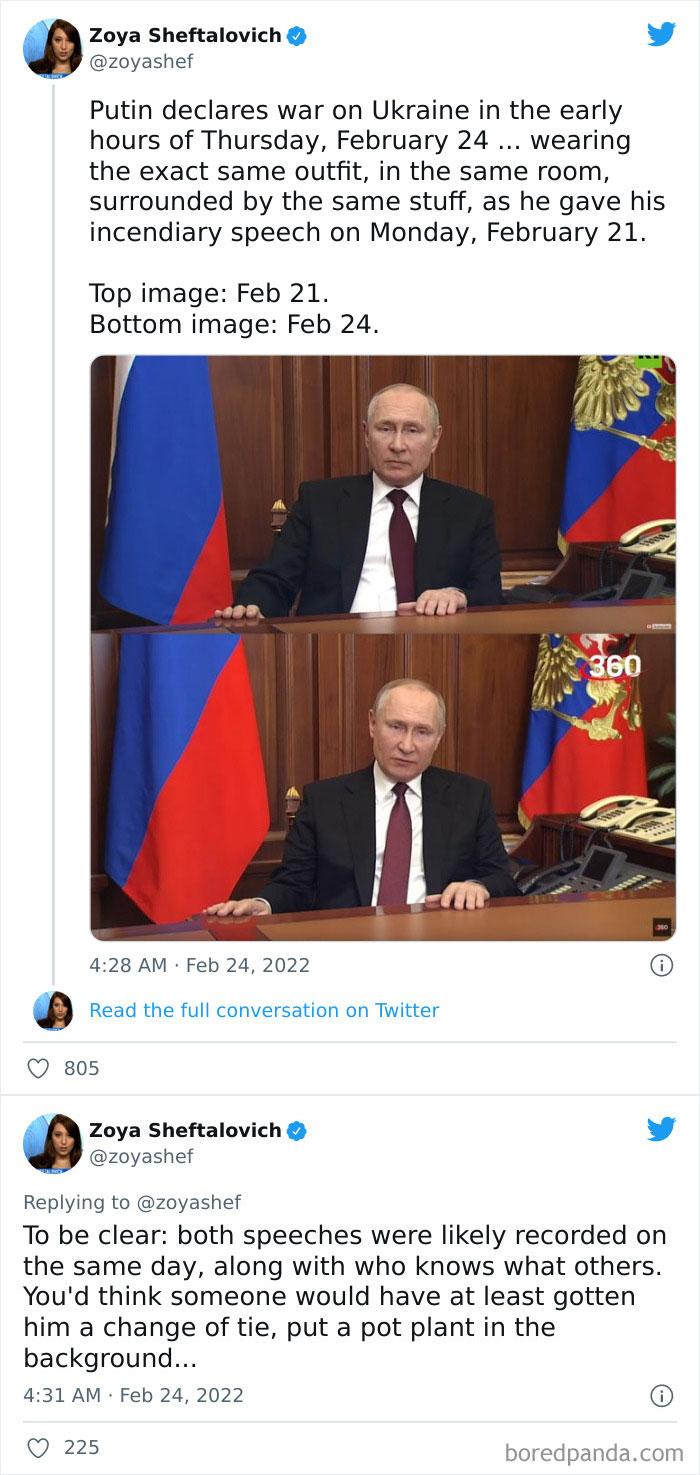Open the info icon on the reply tweet
The width and height of the screenshot is (700, 1475).
point(664,1396)
